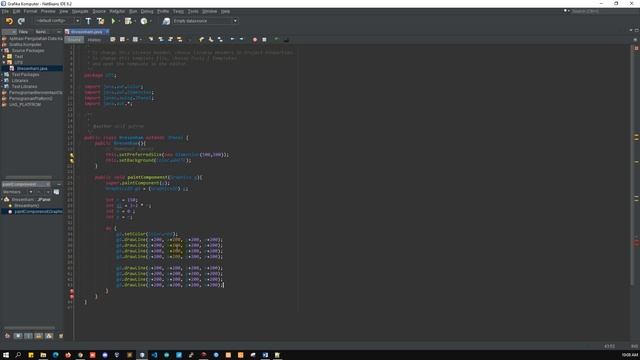The height and width of the screenshot is (360, 640).
Task: Toggle Show Non-Public Members in Navigator
Action: tap(39, 336)
